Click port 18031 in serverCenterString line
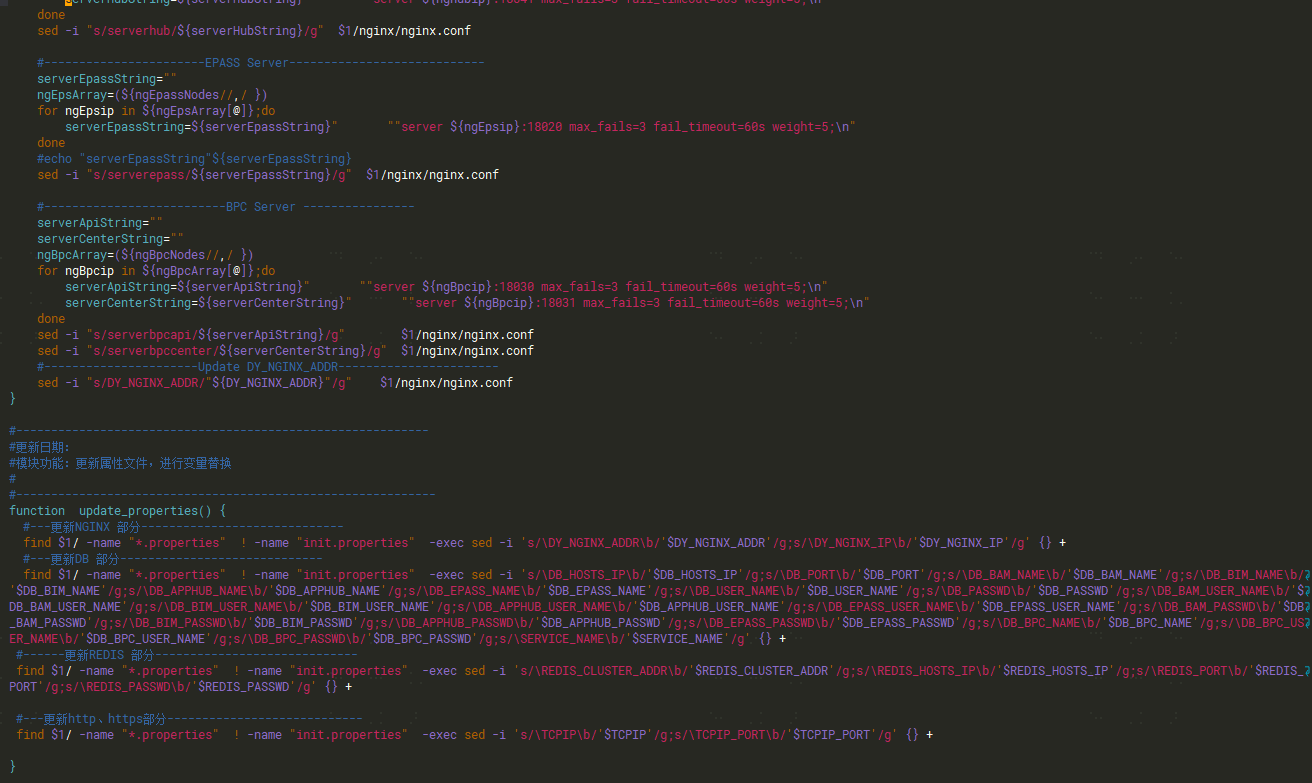The width and height of the screenshot is (1312, 783). coord(558,303)
